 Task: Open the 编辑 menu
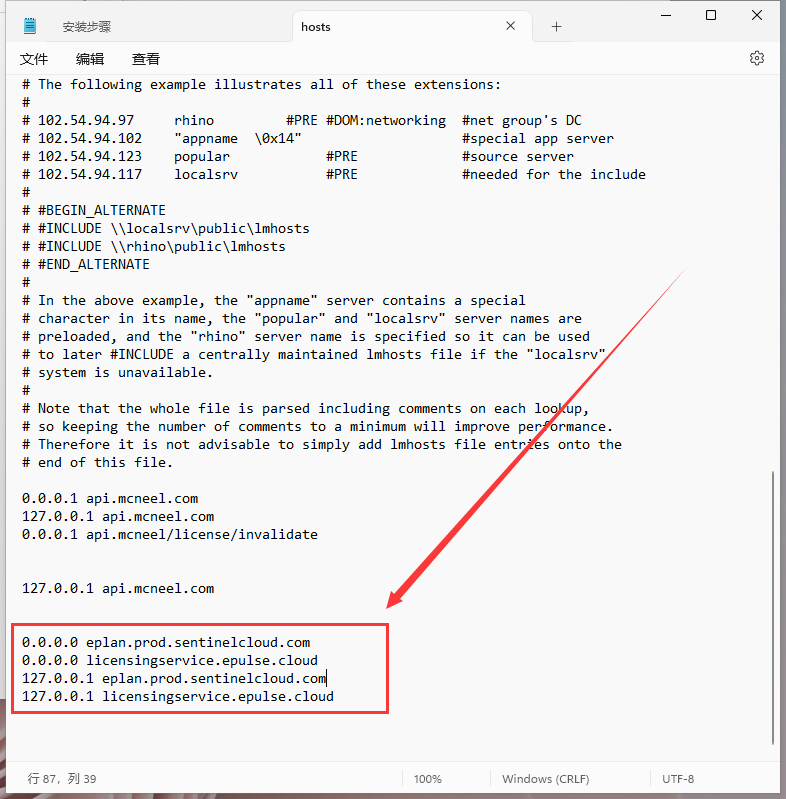[x=90, y=59]
